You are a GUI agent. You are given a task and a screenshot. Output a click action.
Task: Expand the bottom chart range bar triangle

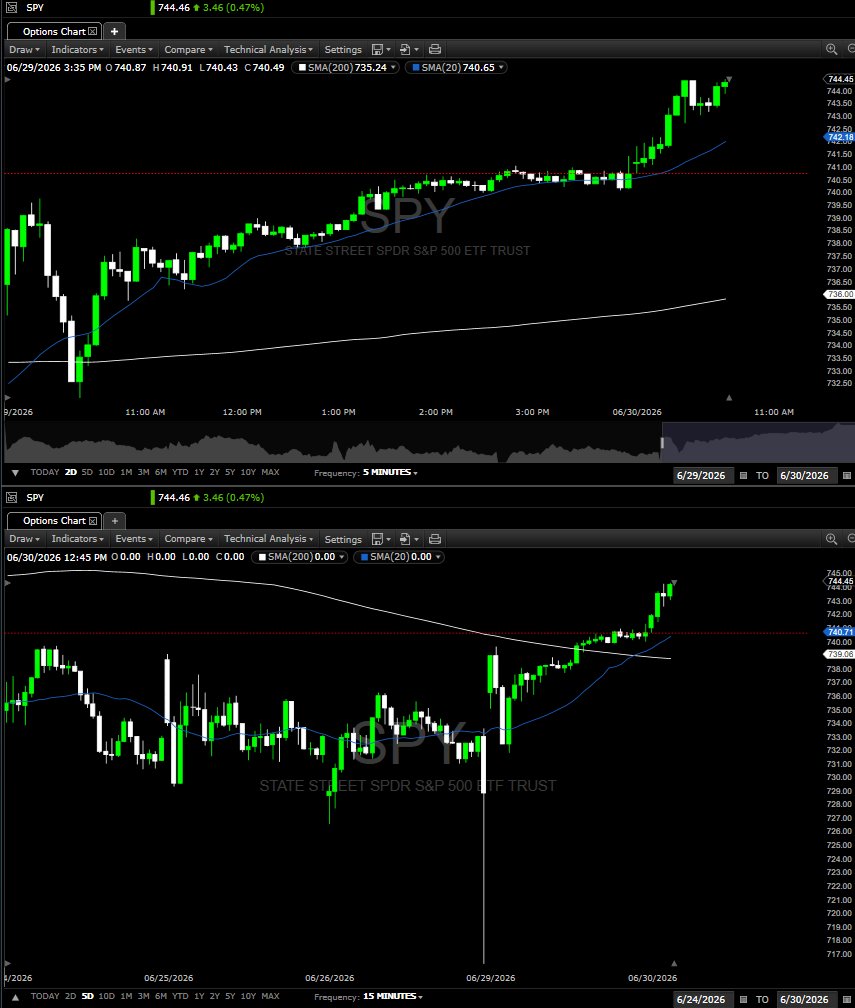(x=15, y=996)
